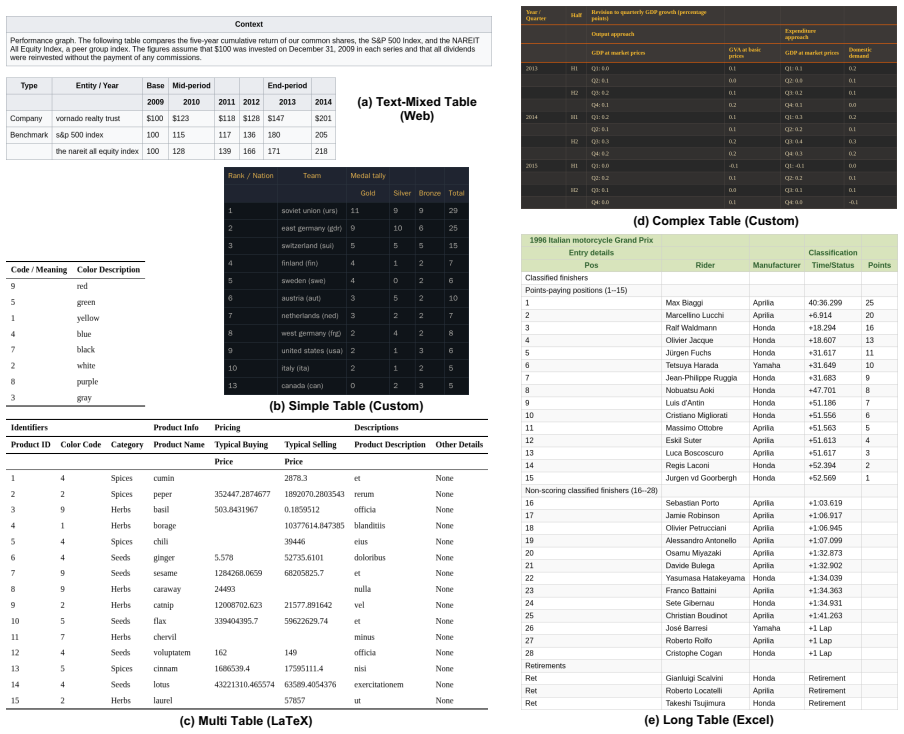Click the Gold column header
The width and height of the screenshot is (904, 734).
368,193
